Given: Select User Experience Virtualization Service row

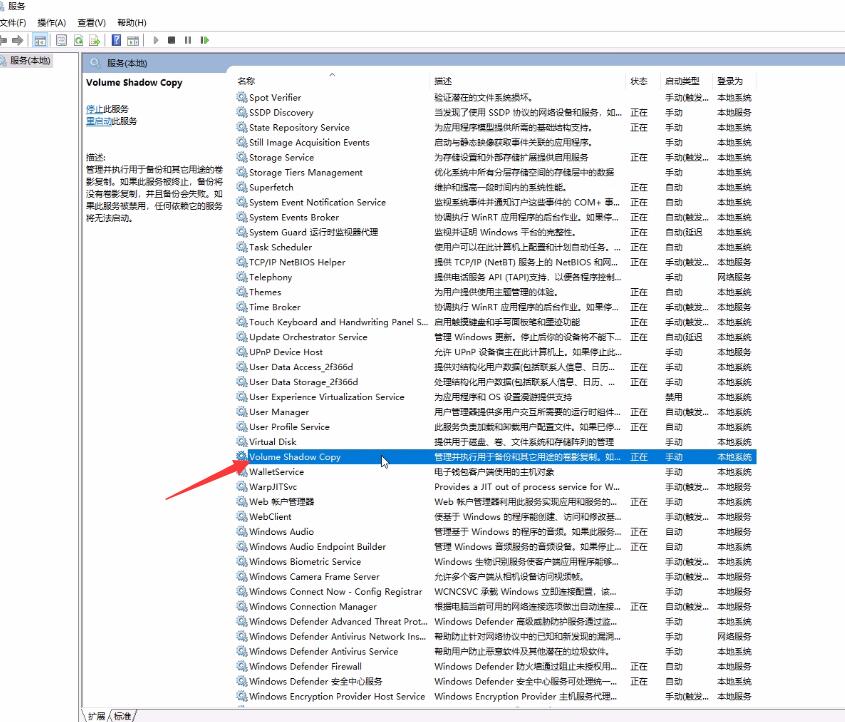Looking at the screenshot, I should click(496, 397).
